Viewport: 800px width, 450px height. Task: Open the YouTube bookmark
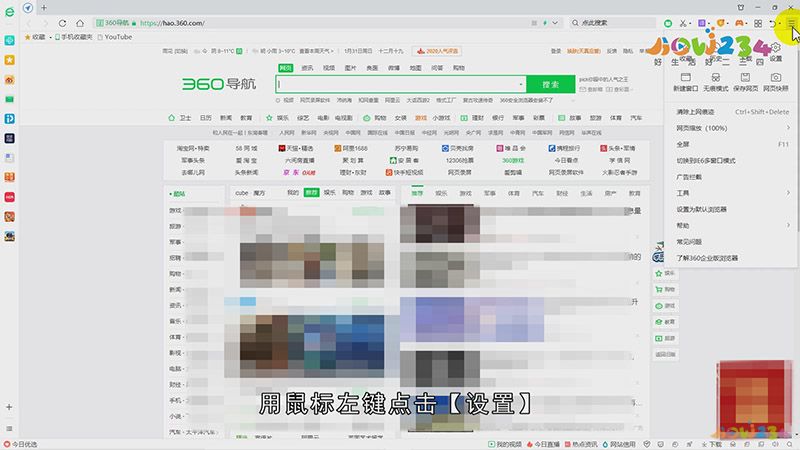tap(115, 37)
